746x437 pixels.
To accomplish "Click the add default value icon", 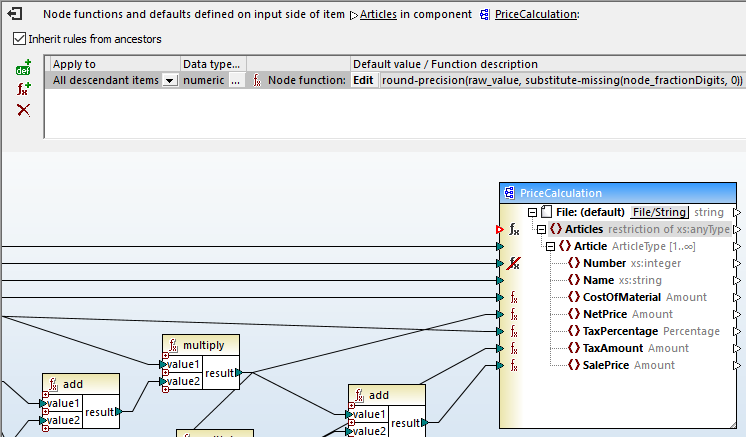I will click(x=23, y=69).
